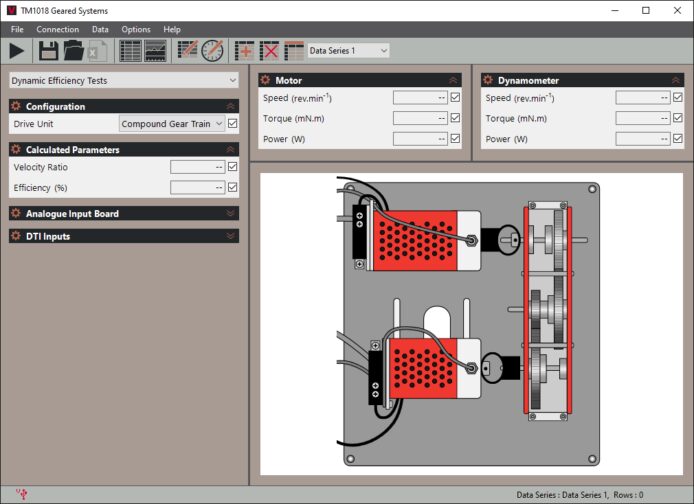This screenshot has width=694, height=504.
Task: Click the record data table icon
Action: 187,50
